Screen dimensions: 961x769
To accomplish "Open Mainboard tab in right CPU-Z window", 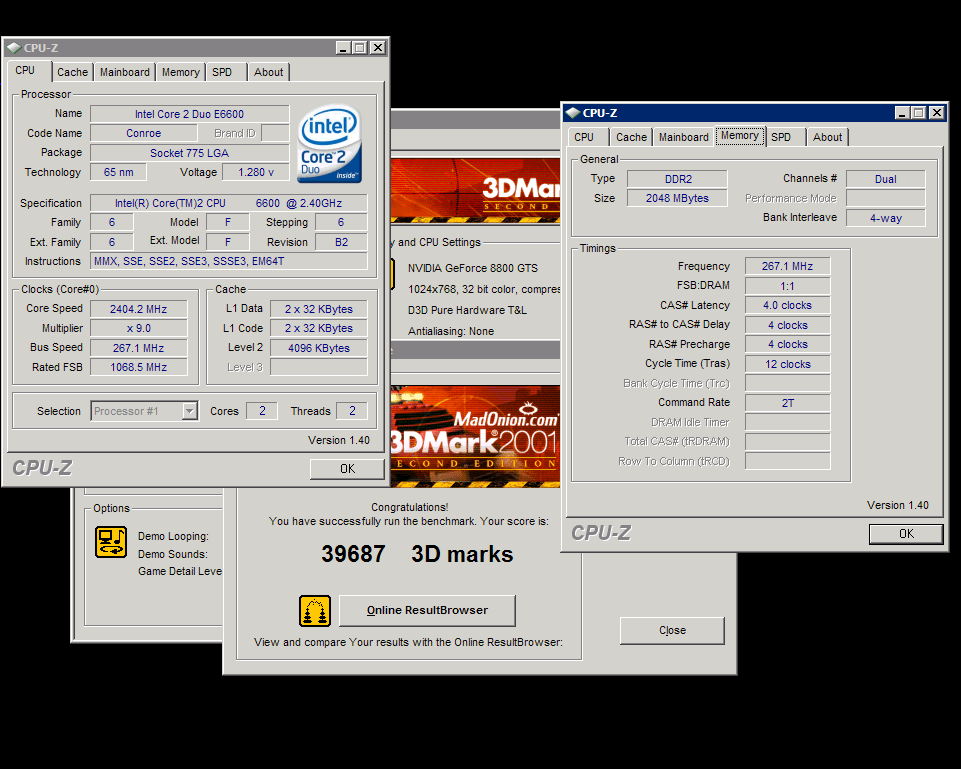I will coord(683,137).
